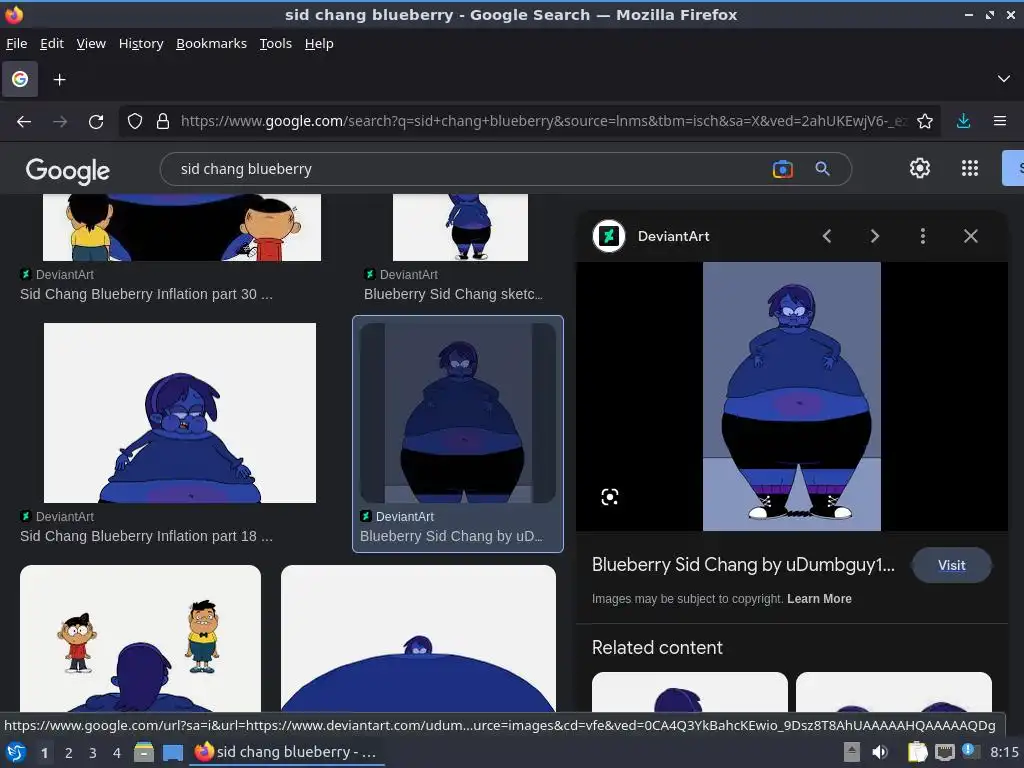The width and height of the screenshot is (1024, 768).
Task: Open the Learn More copyright link
Action: tap(819, 599)
